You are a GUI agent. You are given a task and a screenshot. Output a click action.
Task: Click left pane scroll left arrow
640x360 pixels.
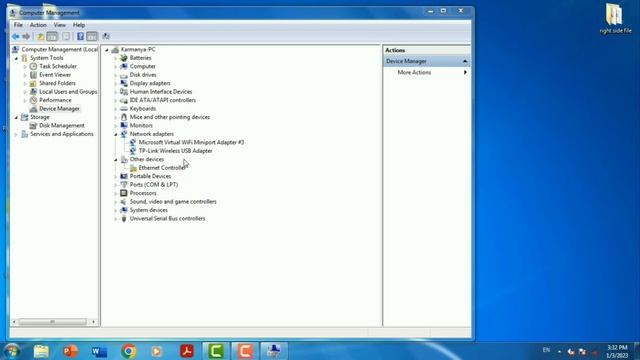[x=14, y=322]
